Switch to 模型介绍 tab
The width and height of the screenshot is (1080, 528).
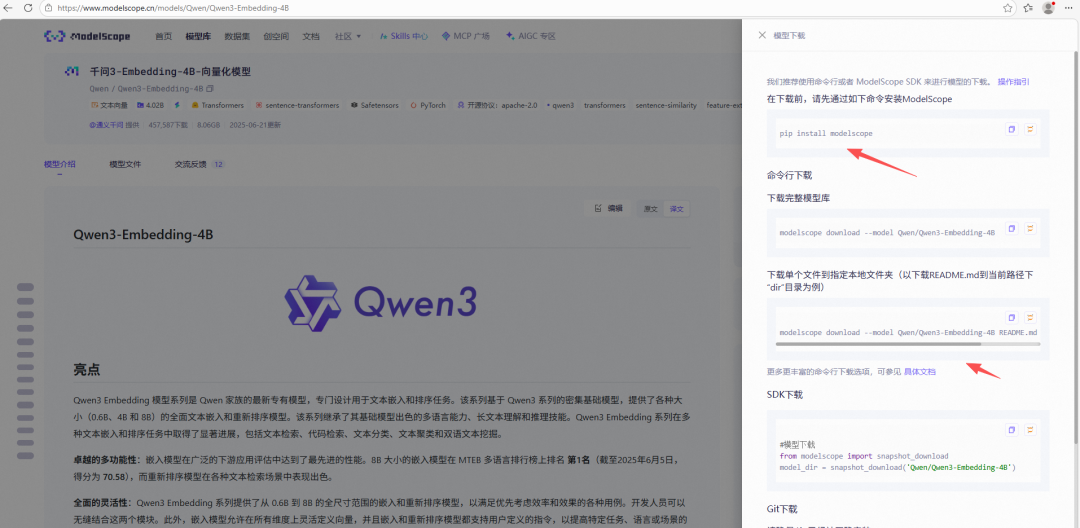60,165
